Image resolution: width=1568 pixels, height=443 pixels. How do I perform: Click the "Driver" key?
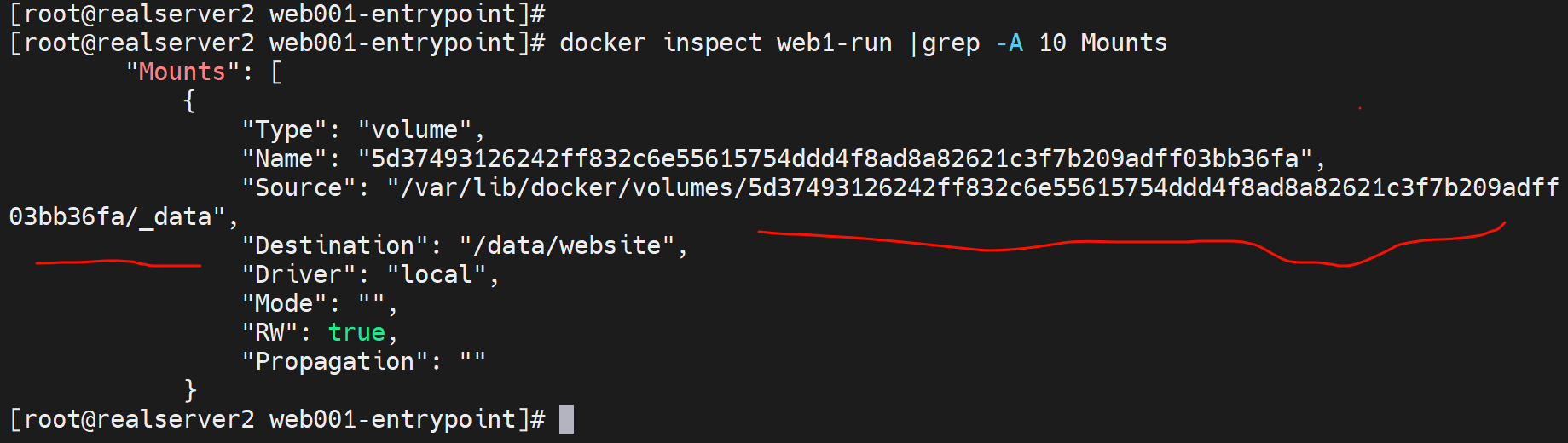298,274
